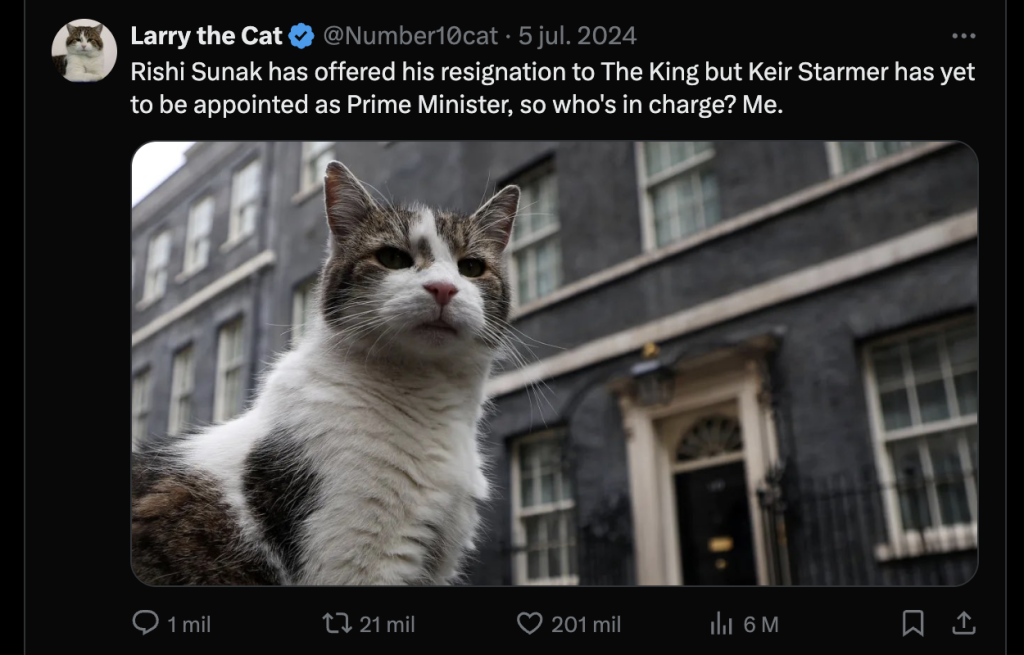Click the "Larry the Cat" display name

[207, 36]
